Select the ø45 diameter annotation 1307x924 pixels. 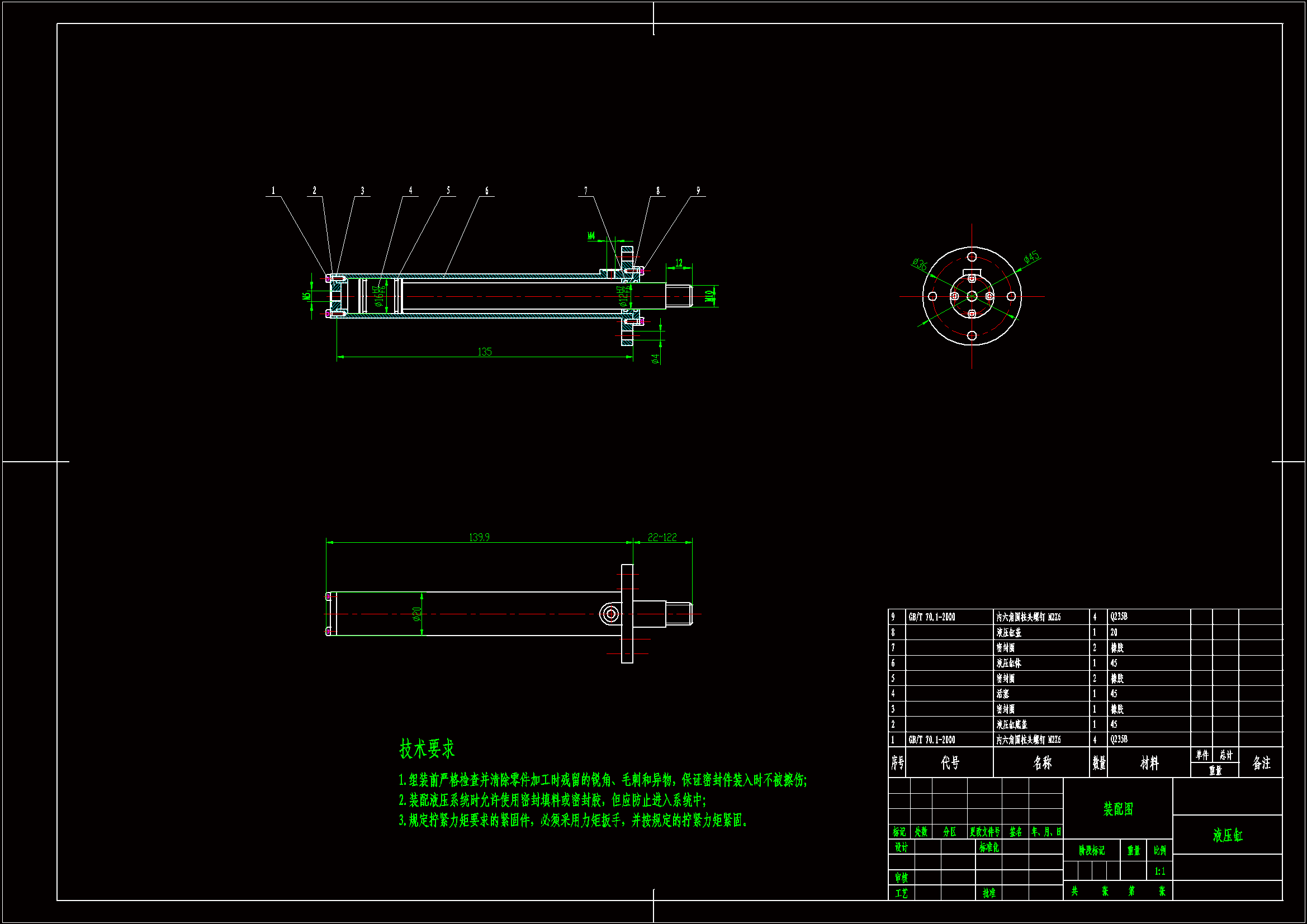(1031, 257)
